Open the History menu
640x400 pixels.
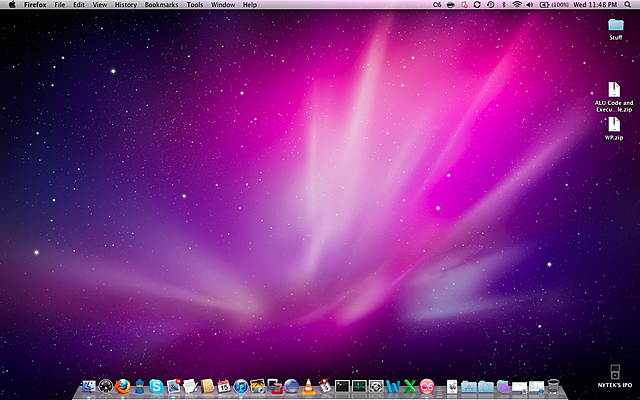126,5
